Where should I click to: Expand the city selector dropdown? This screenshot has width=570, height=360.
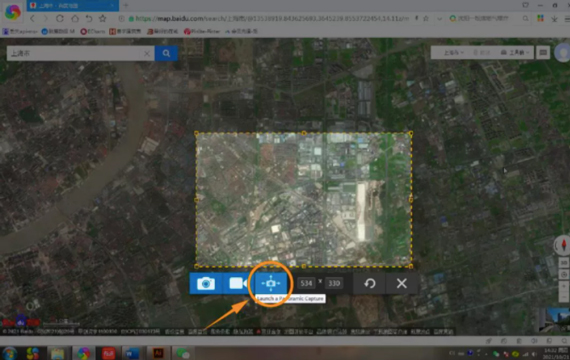(453, 53)
